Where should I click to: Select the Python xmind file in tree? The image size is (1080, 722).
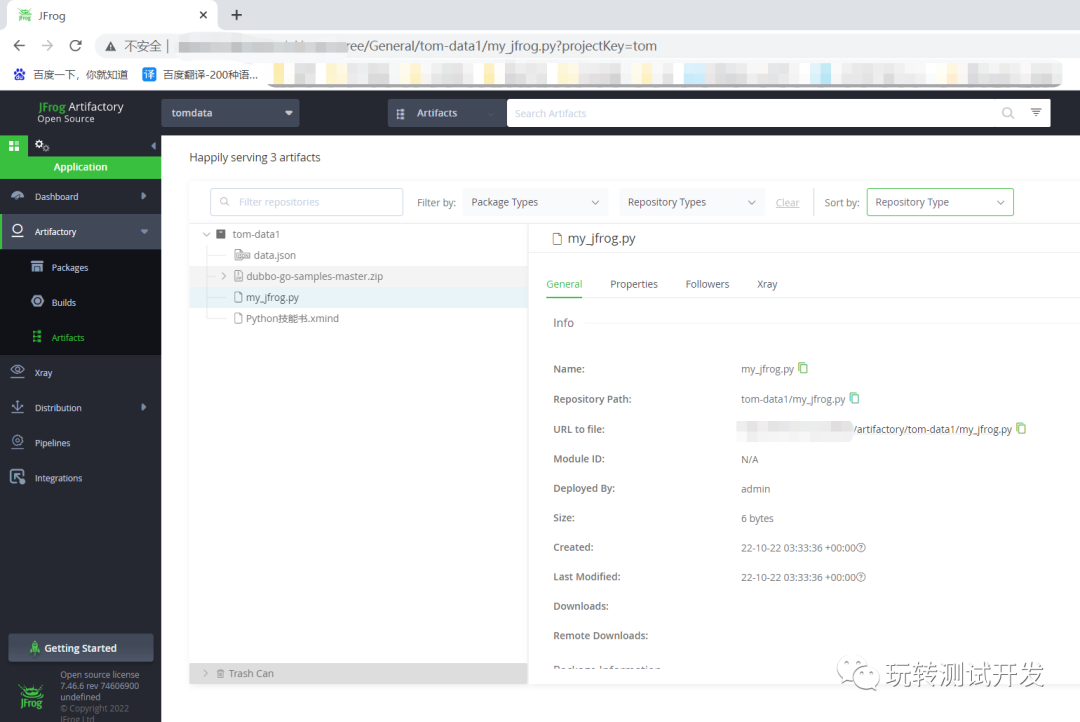coord(292,318)
